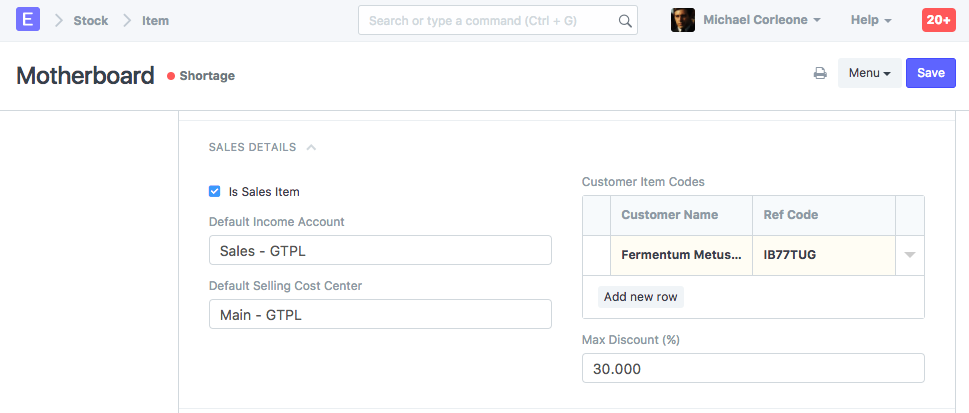
Task: Go to Stock breadcrumb
Action: coord(91,20)
